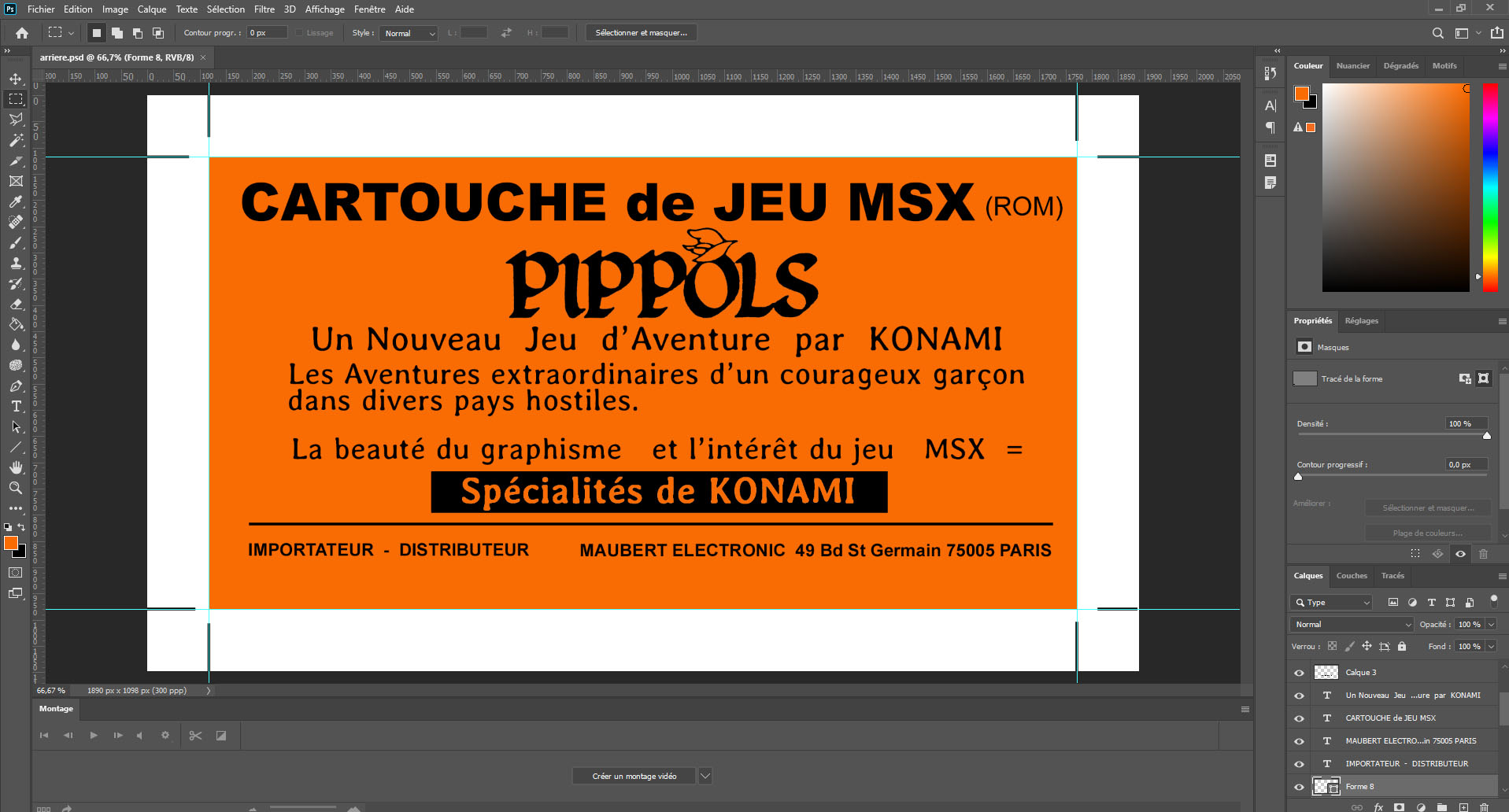The image size is (1509, 812).
Task: Open the Calque menu
Action: click(x=152, y=9)
